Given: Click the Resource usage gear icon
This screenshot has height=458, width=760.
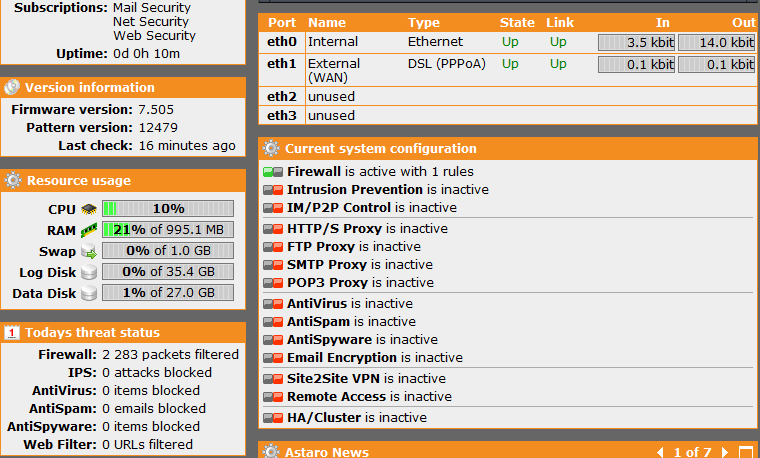Looking at the screenshot, I should (x=13, y=180).
